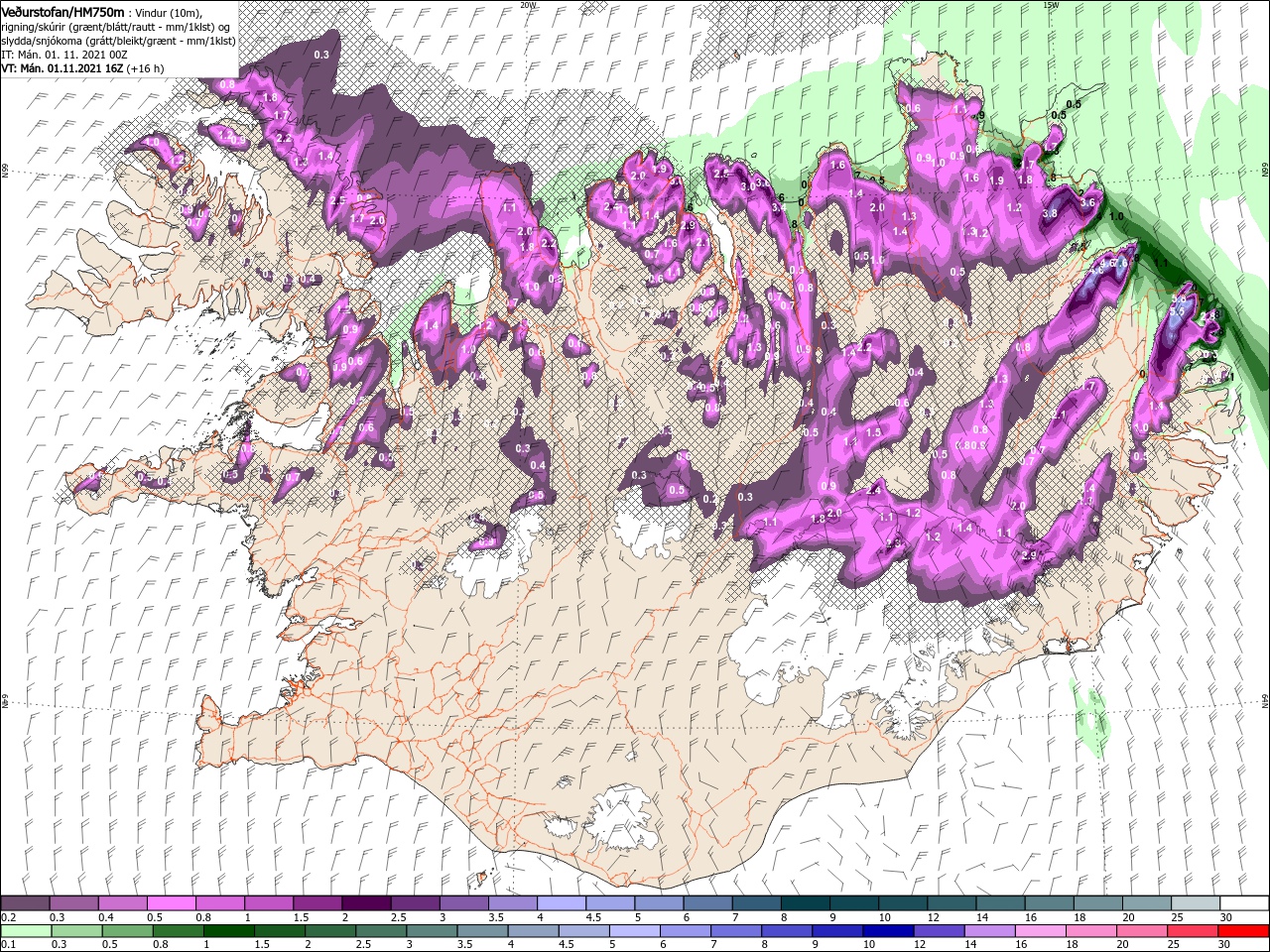Screen dimensions: 1270x952
Task: Select the top-row legend swatch between 25 and 30
Action: 1194,903
